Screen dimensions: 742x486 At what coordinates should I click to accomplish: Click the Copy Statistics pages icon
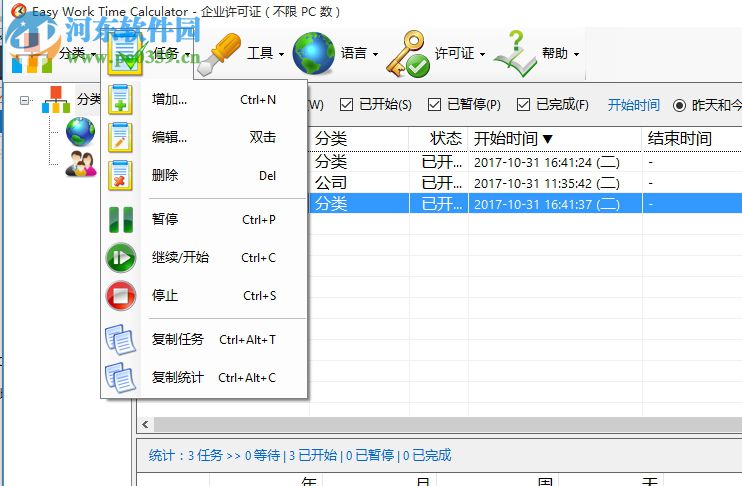(121, 378)
